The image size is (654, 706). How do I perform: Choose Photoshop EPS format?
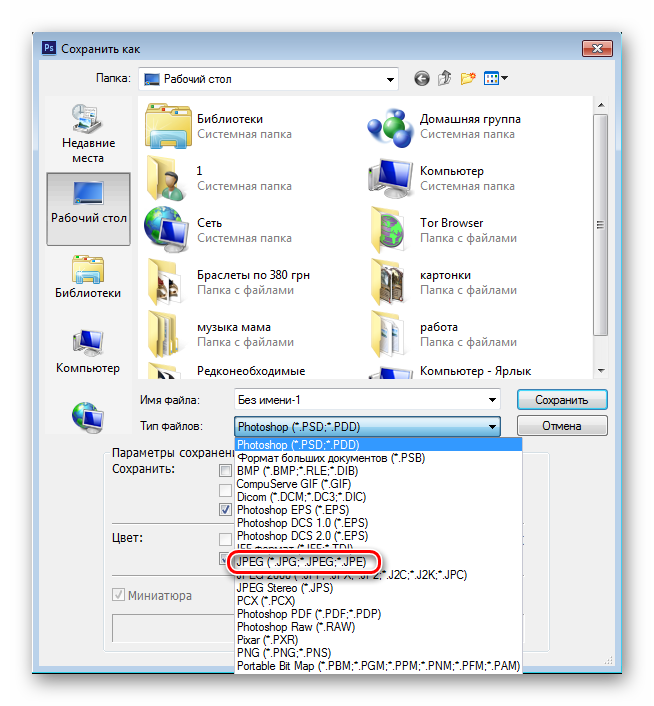point(378,510)
